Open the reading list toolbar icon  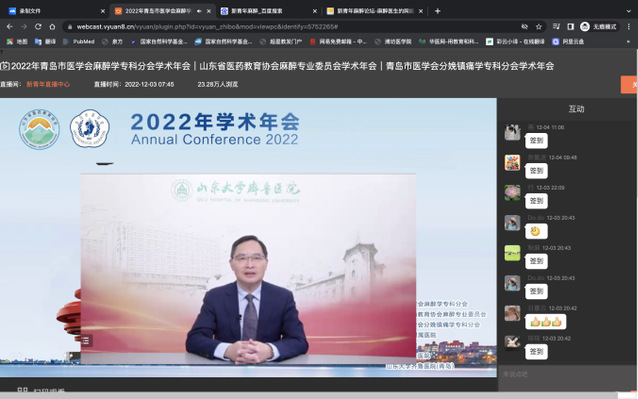click(556, 27)
